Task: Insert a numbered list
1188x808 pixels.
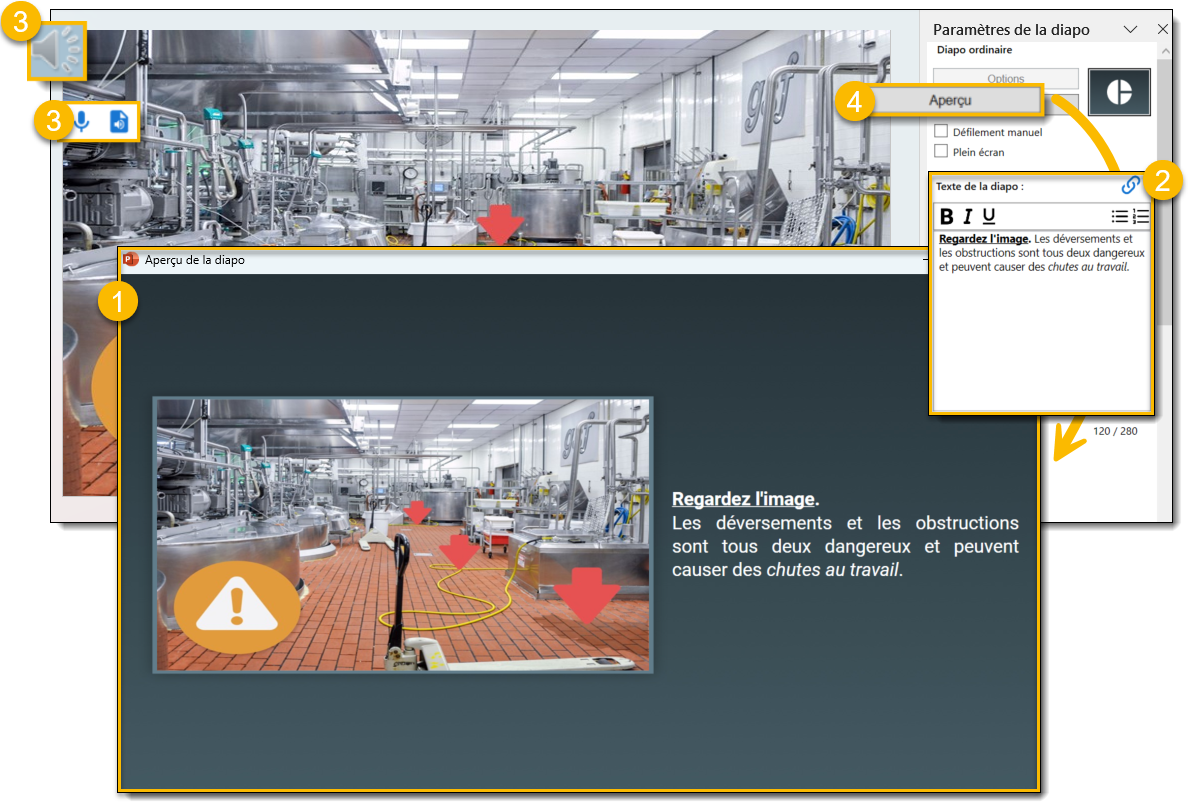Action: tap(1141, 217)
